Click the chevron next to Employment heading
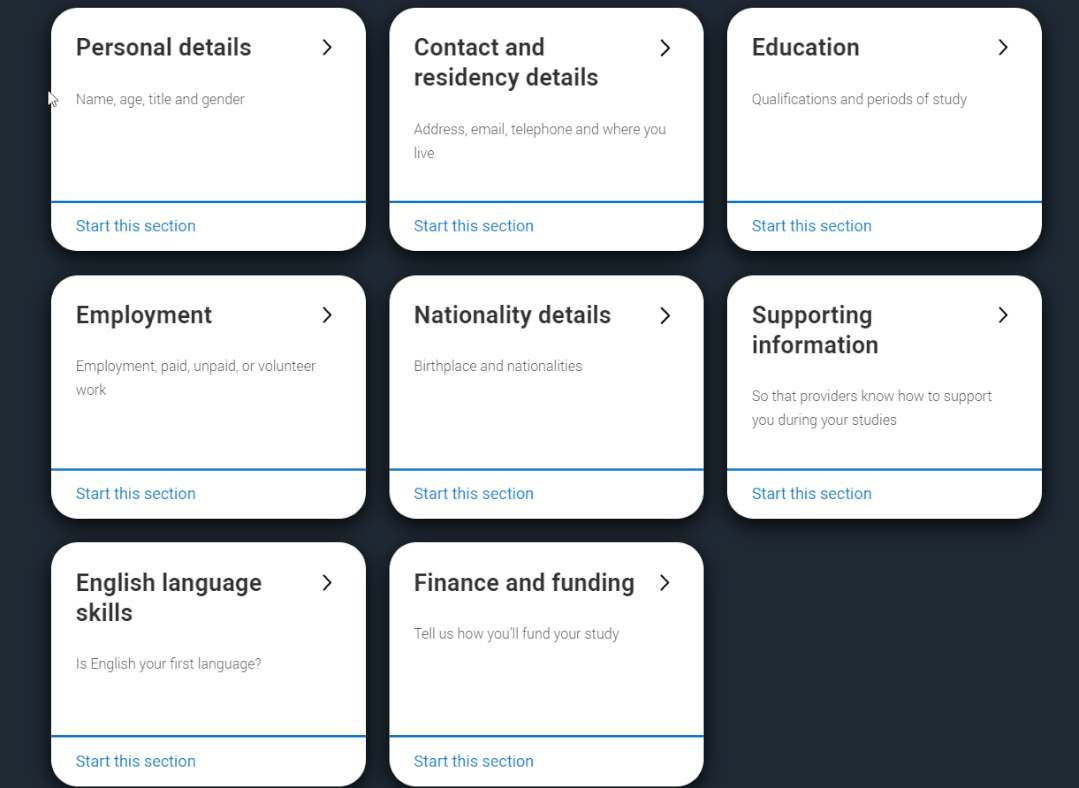Viewport: 1079px width, 788px height. pyautogui.click(x=327, y=315)
